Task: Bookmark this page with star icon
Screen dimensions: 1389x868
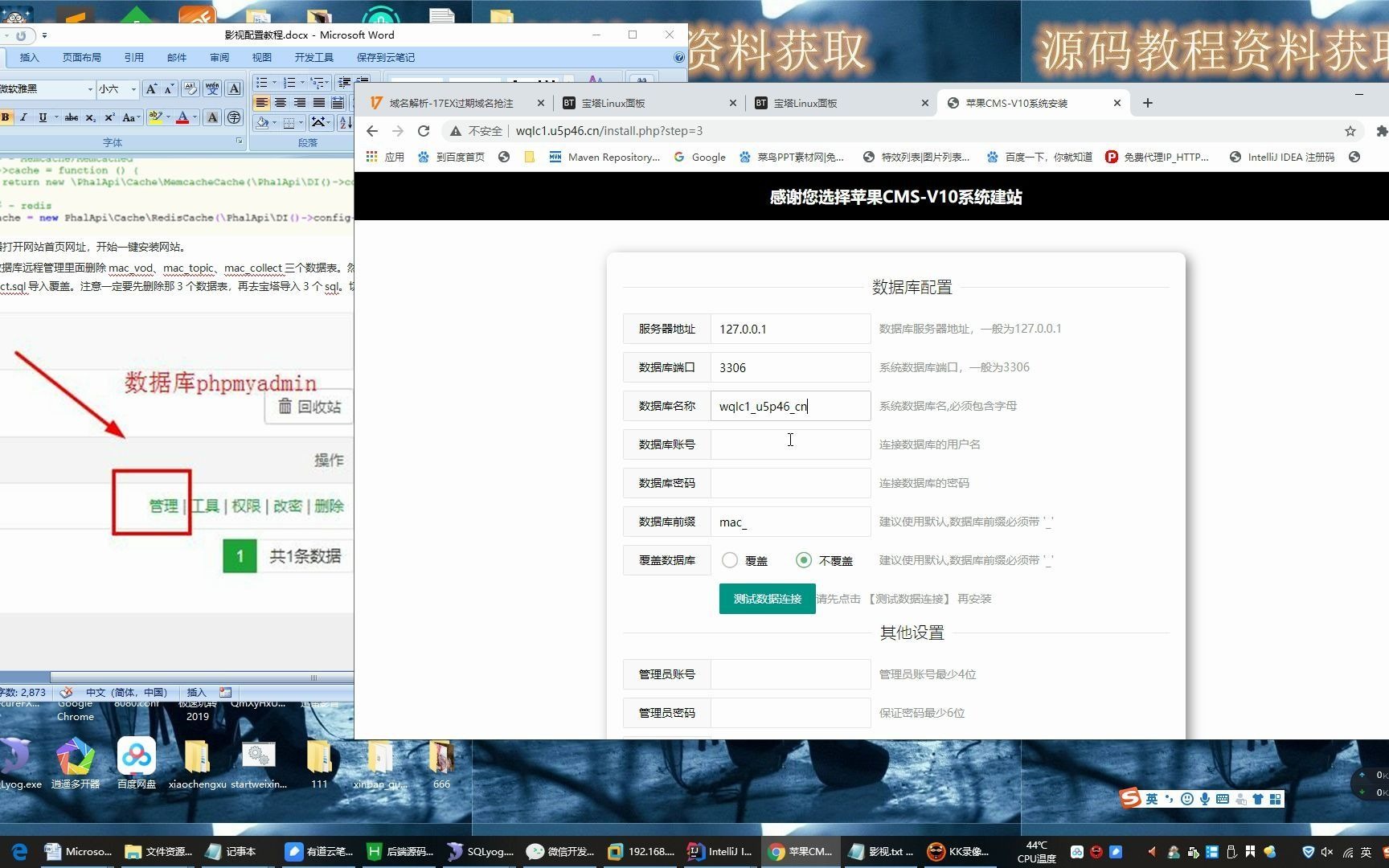Action: coord(1350,131)
